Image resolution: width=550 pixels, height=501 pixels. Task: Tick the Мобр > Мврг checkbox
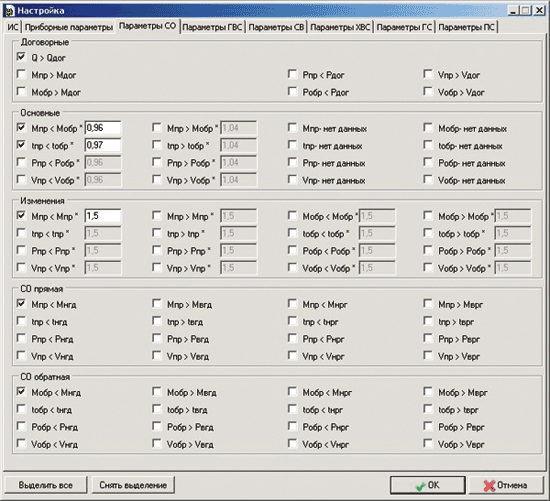[428, 392]
